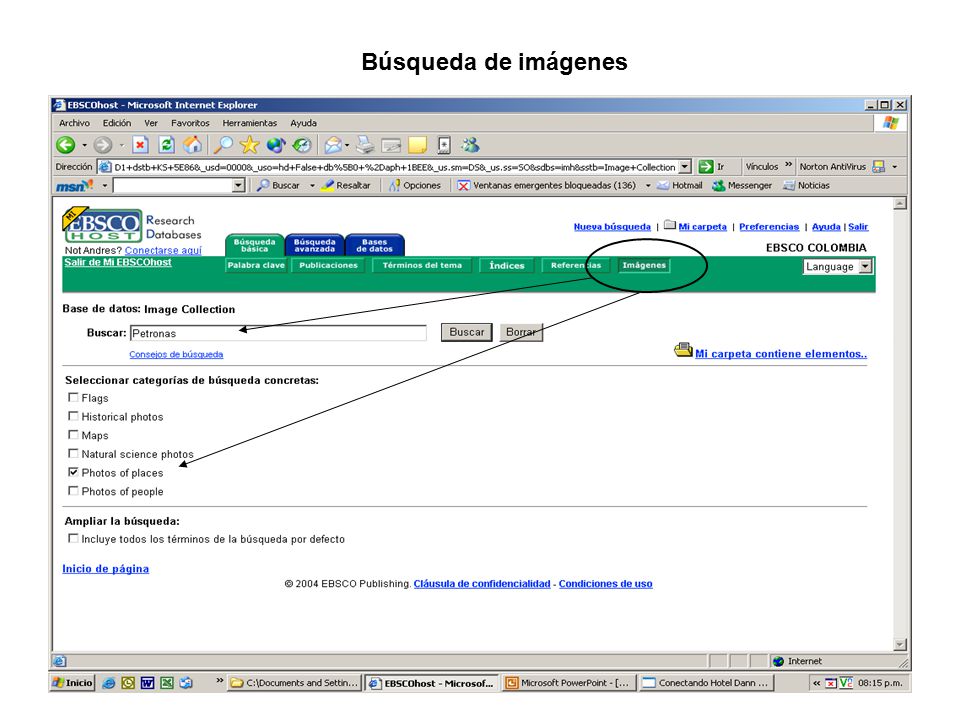The image size is (960, 720).
Task: Click the Inicio Start button
Action: click(72, 683)
